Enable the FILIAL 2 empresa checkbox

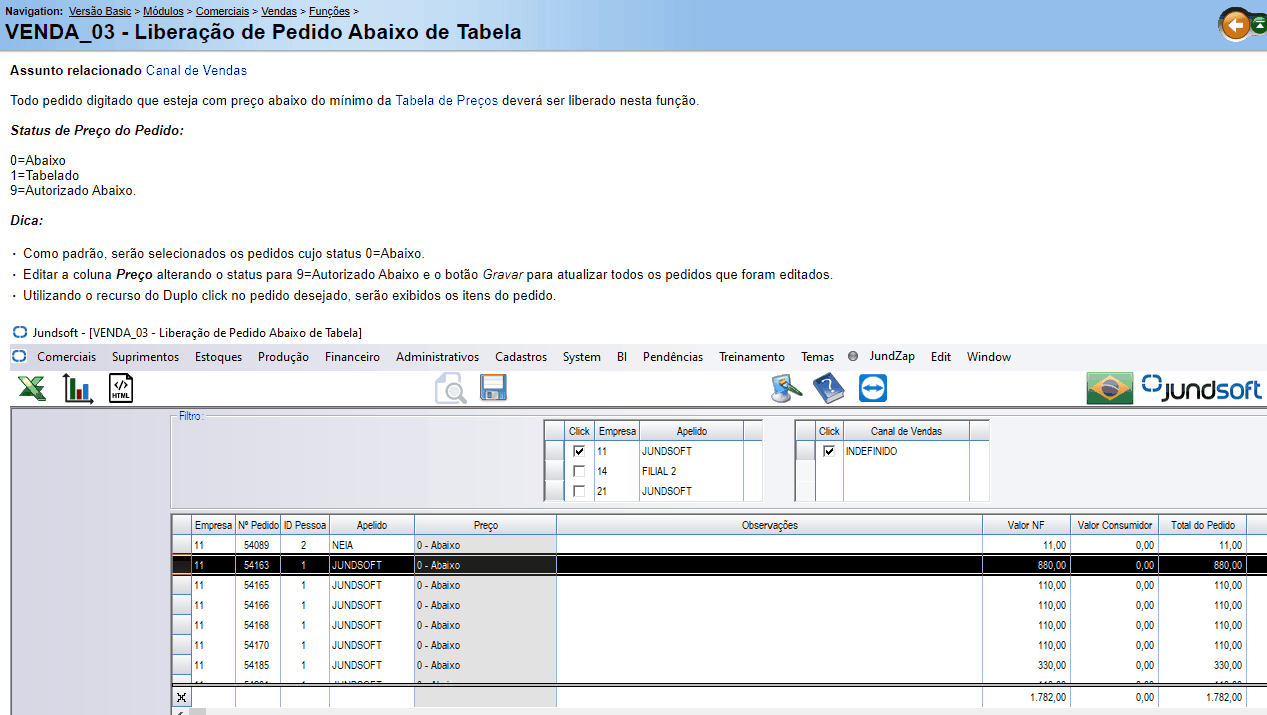(578, 470)
